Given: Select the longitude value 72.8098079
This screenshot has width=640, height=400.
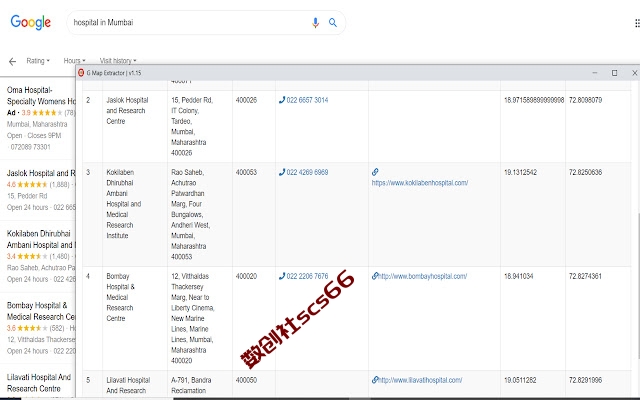Looking at the screenshot, I should tap(585, 100).
